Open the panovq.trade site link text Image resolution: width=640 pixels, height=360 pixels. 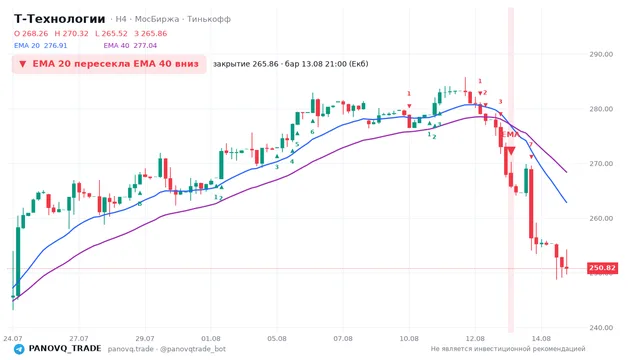click(x=131, y=349)
